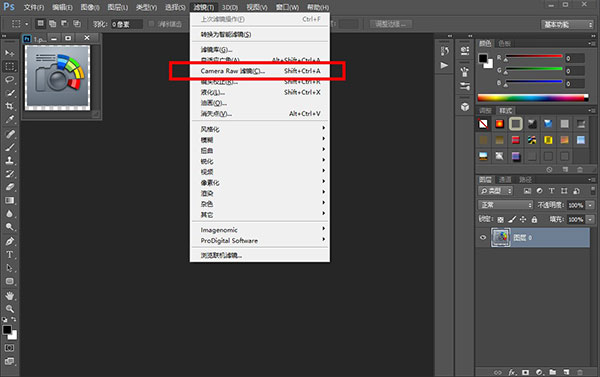
Task: Open the fill 100% dropdown arrow
Action: point(590,220)
